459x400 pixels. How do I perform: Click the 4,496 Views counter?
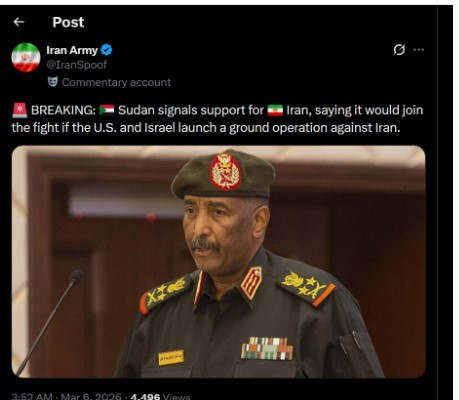click(160, 397)
